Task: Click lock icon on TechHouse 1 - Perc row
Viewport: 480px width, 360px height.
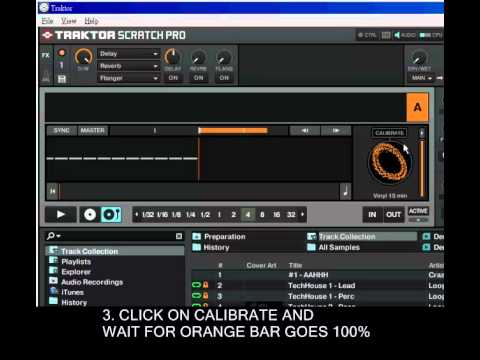Action: [206, 296]
